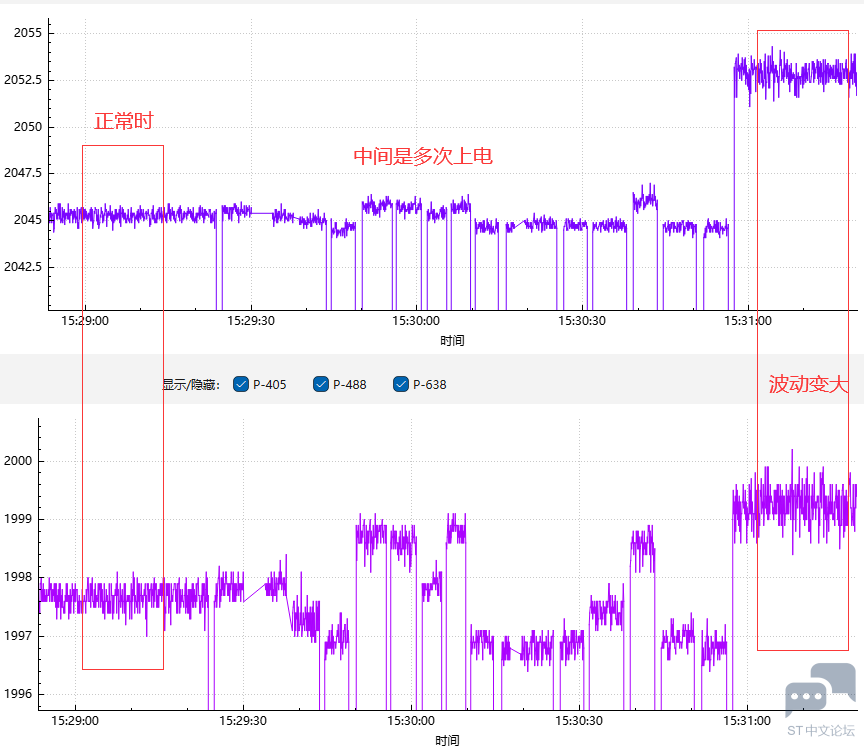This screenshot has width=864, height=746.
Task: Click 15:29:30 tick on top chart axis
Action: [x=249, y=321]
